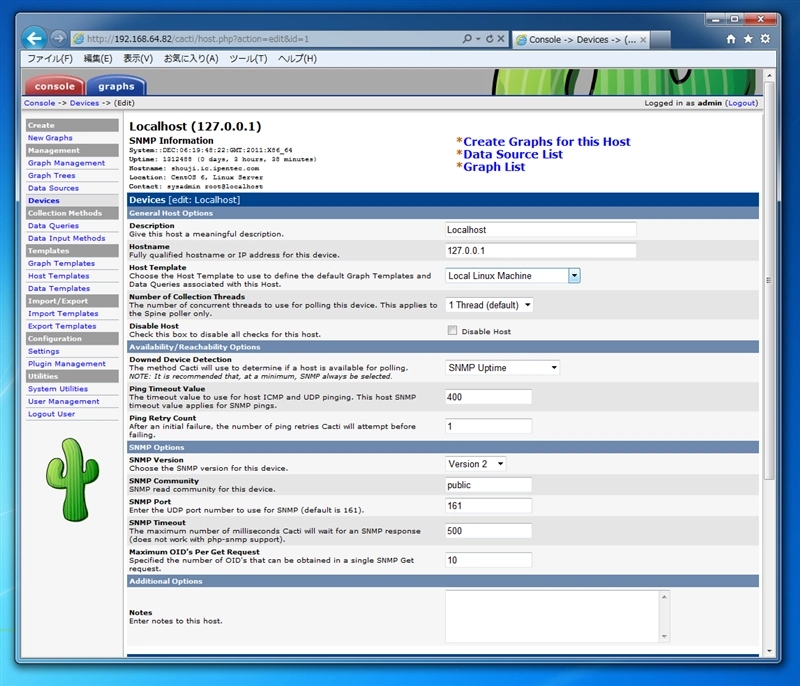Open Export Templates in sidebar

click(62, 326)
